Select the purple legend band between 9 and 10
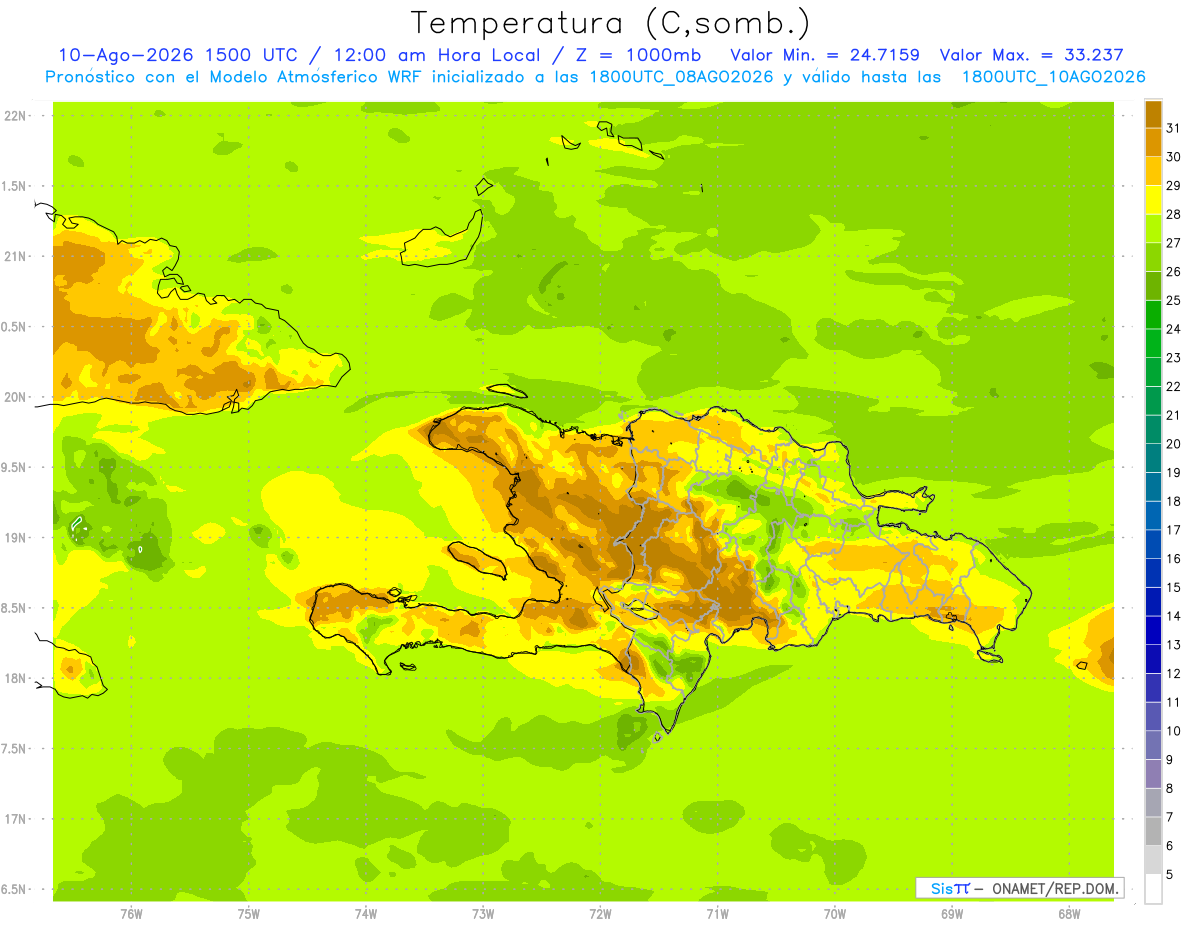Viewport: 1200px width, 927px height. (1153, 745)
